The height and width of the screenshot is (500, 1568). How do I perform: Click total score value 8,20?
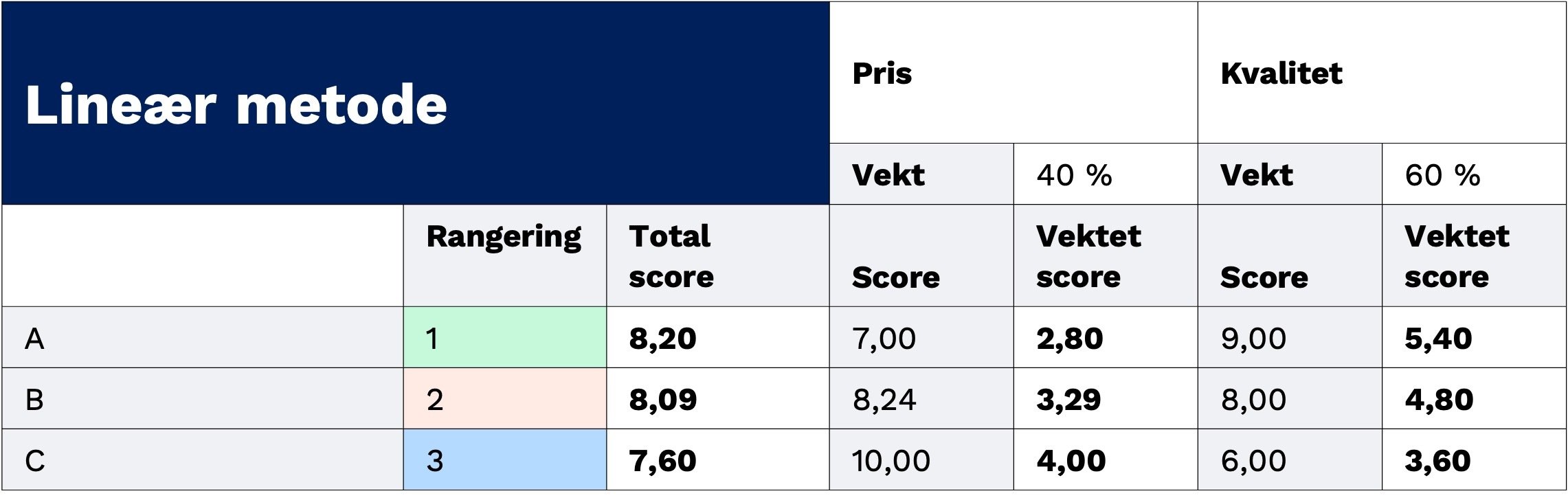(x=663, y=339)
